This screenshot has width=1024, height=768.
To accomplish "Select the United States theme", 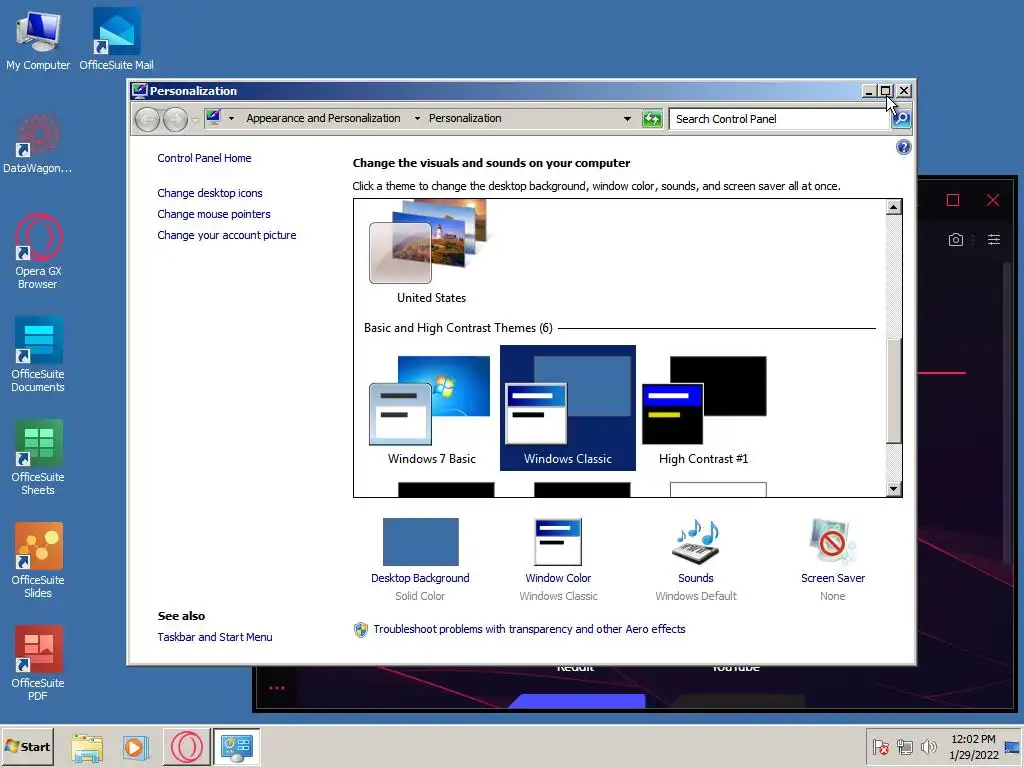I will tap(431, 253).
